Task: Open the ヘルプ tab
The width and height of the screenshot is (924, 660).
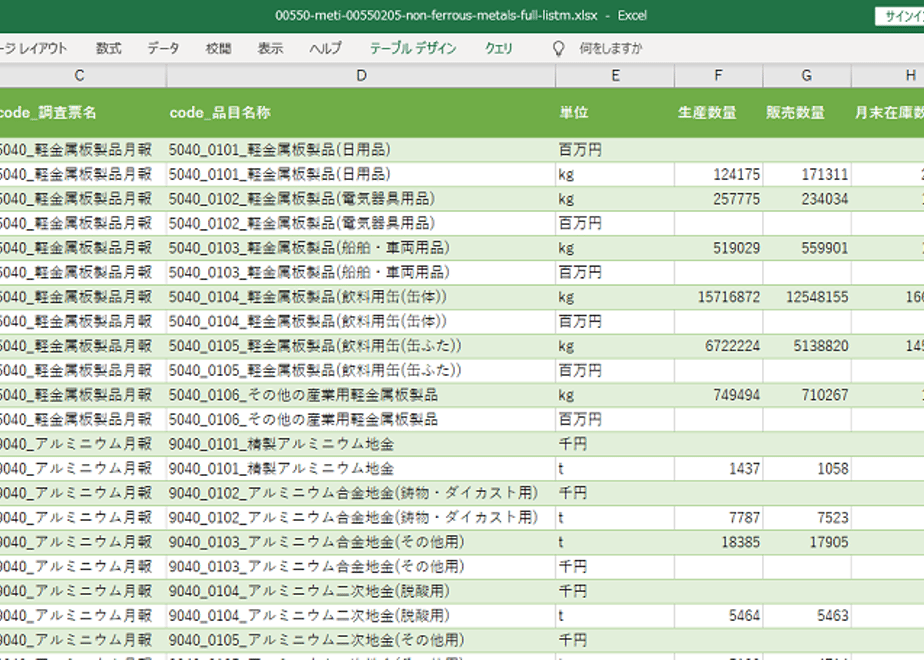Action: [x=325, y=48]
